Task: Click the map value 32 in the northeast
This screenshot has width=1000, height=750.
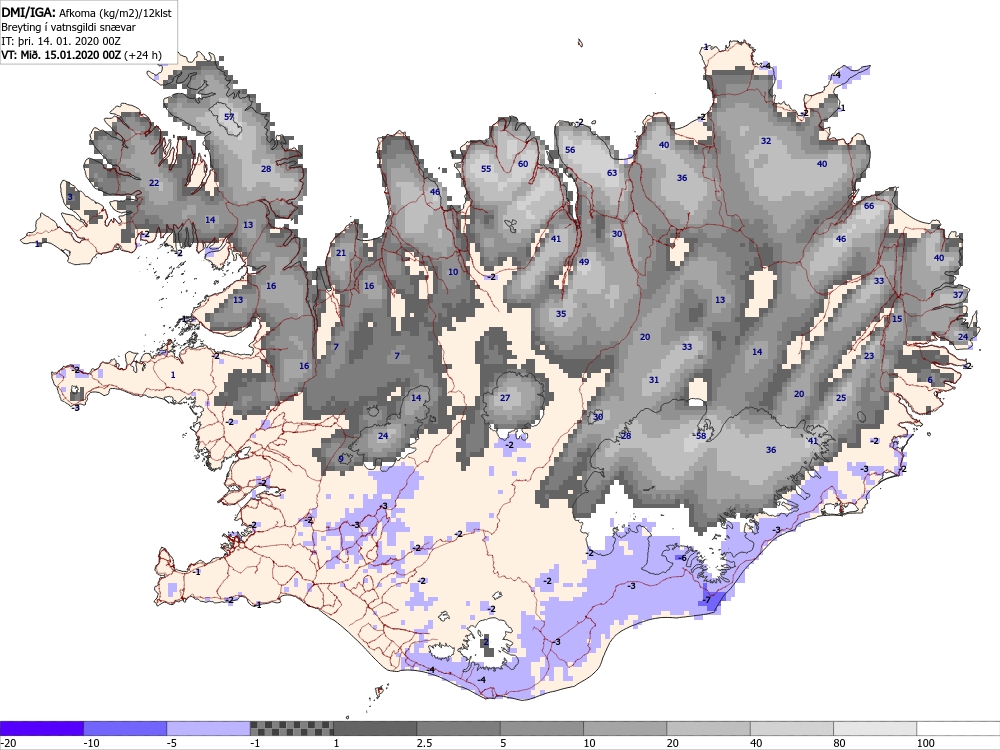Action: (766, 141)
